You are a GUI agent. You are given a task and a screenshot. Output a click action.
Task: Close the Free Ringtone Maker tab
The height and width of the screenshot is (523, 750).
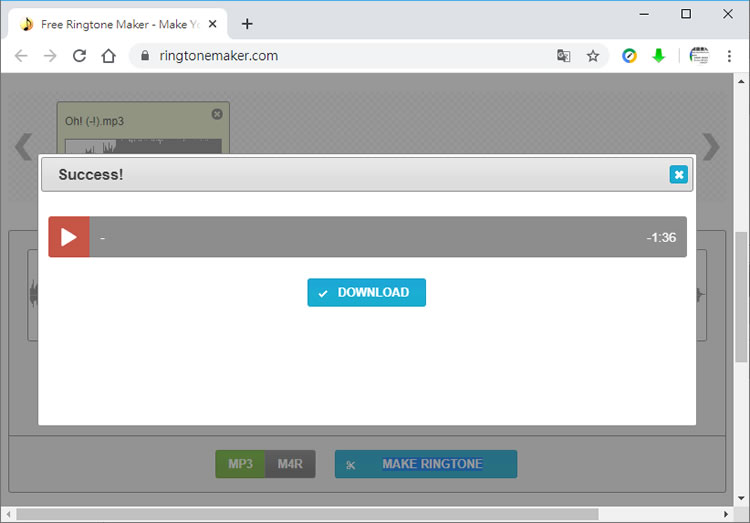point(213,24)
